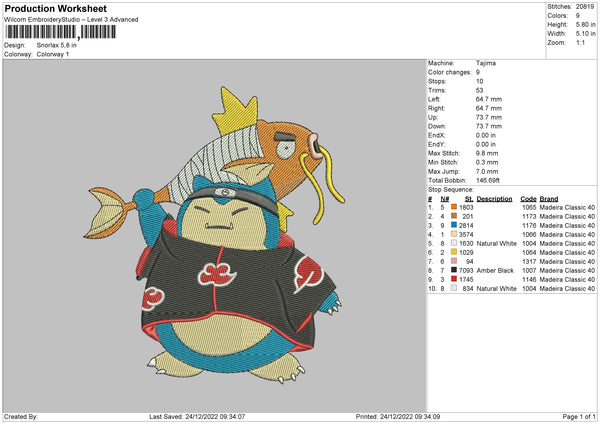Click the orange swatch for stop 1
This screenshot has width=600, height=424.
[452, 207]
